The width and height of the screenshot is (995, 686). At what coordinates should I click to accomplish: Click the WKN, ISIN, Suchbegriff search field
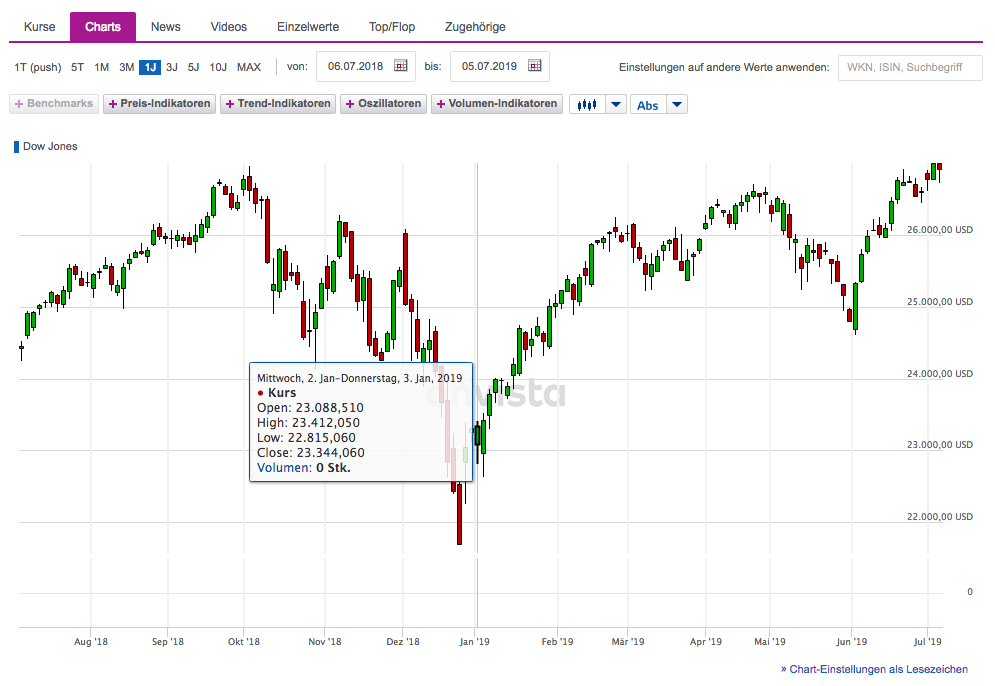pos(909,67)
